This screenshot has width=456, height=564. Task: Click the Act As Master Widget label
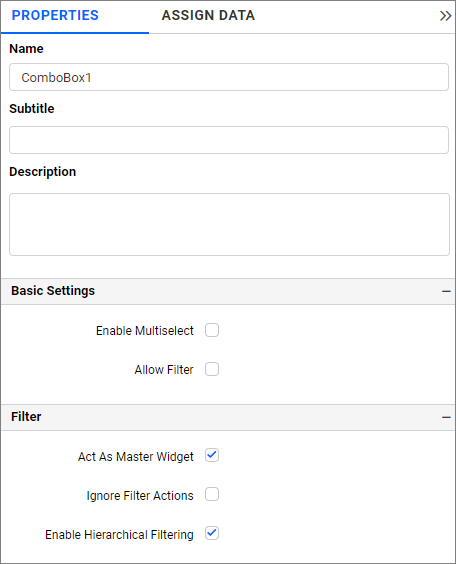(136, 456)
